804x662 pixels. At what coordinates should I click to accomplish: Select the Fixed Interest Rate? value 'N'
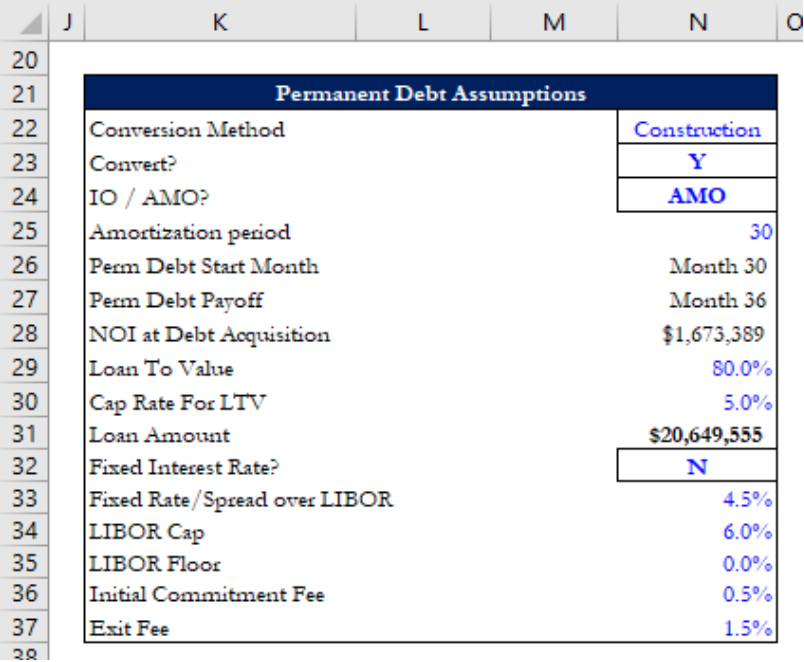[697, 466]
